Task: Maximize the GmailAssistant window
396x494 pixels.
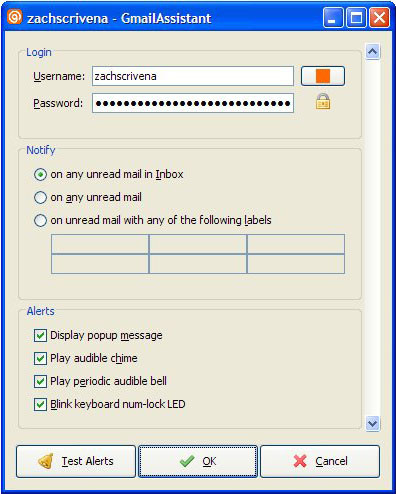Action: pos(356,18)
